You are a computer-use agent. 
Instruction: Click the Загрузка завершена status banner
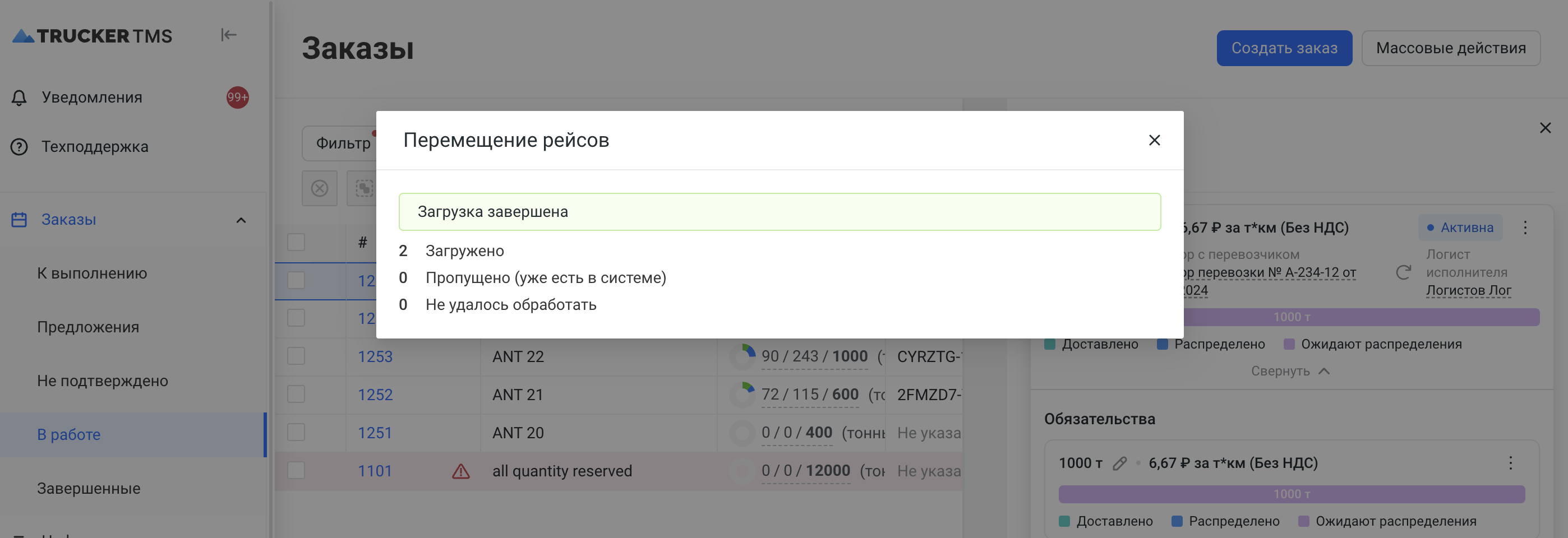click(x=779, y=212)
